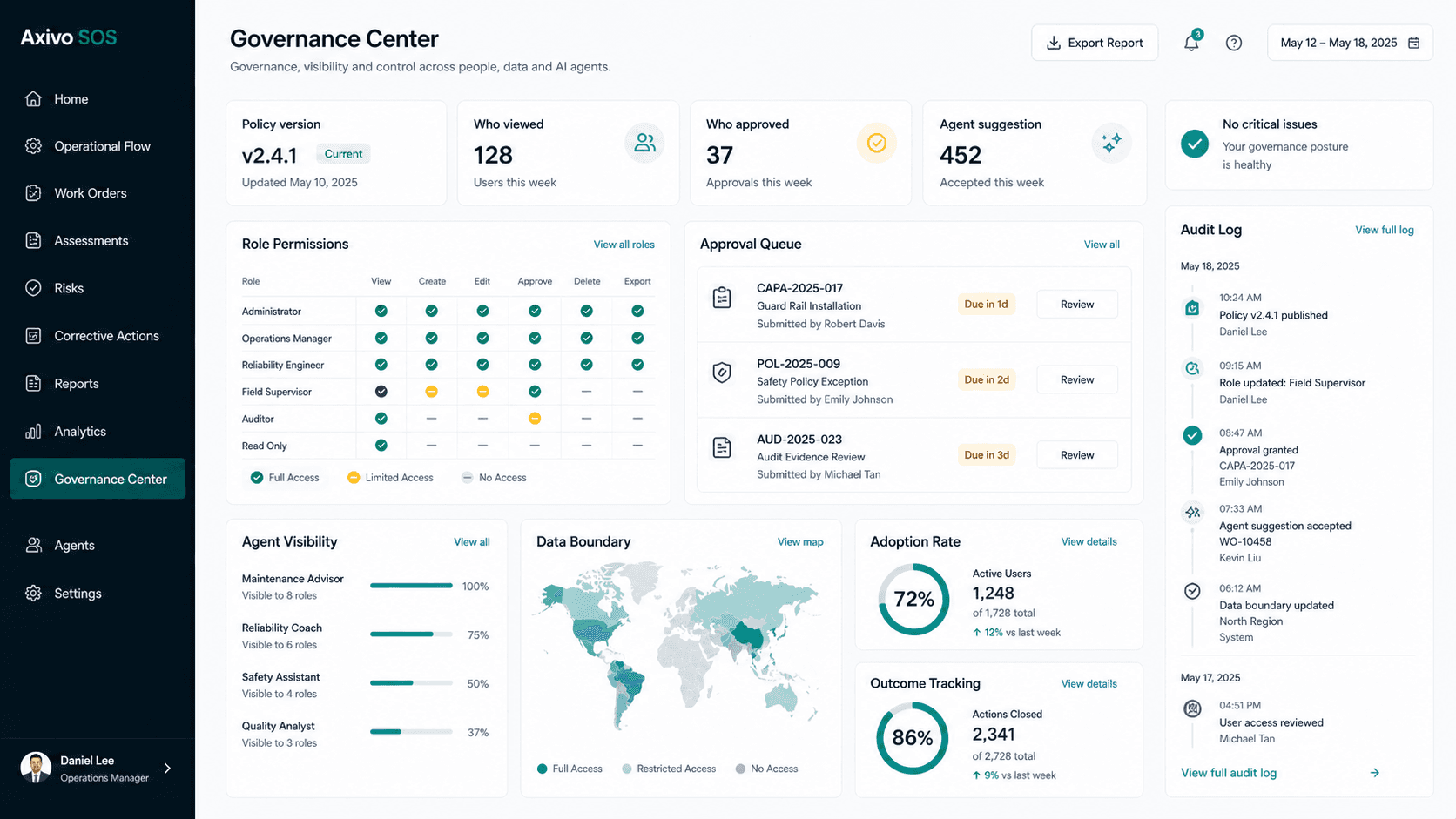Click the calendar icon in date range
The height and width of the screenshot is (819, 1456).
click(x=1414, y=43)
